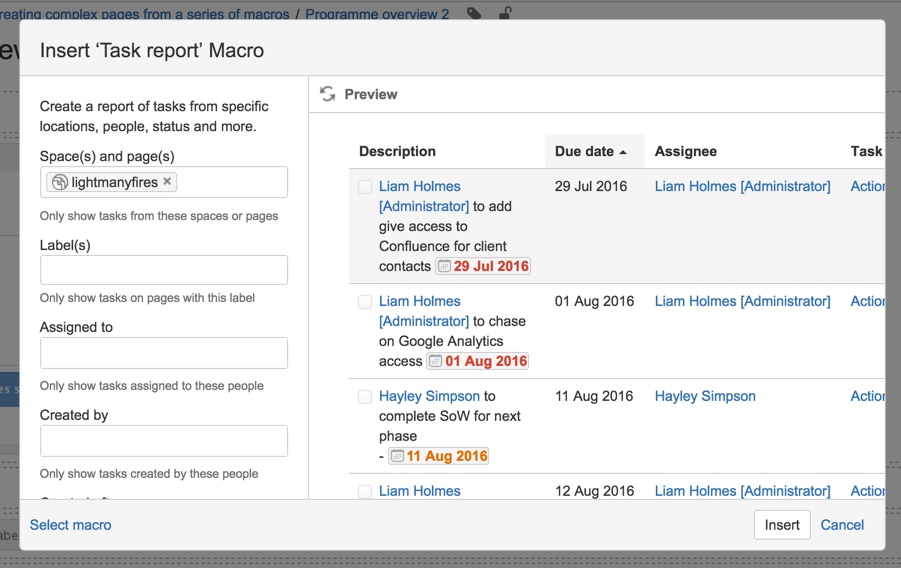
Task: Click the 11 Aug 2016 date lozenge
Action: click(438, 456)
